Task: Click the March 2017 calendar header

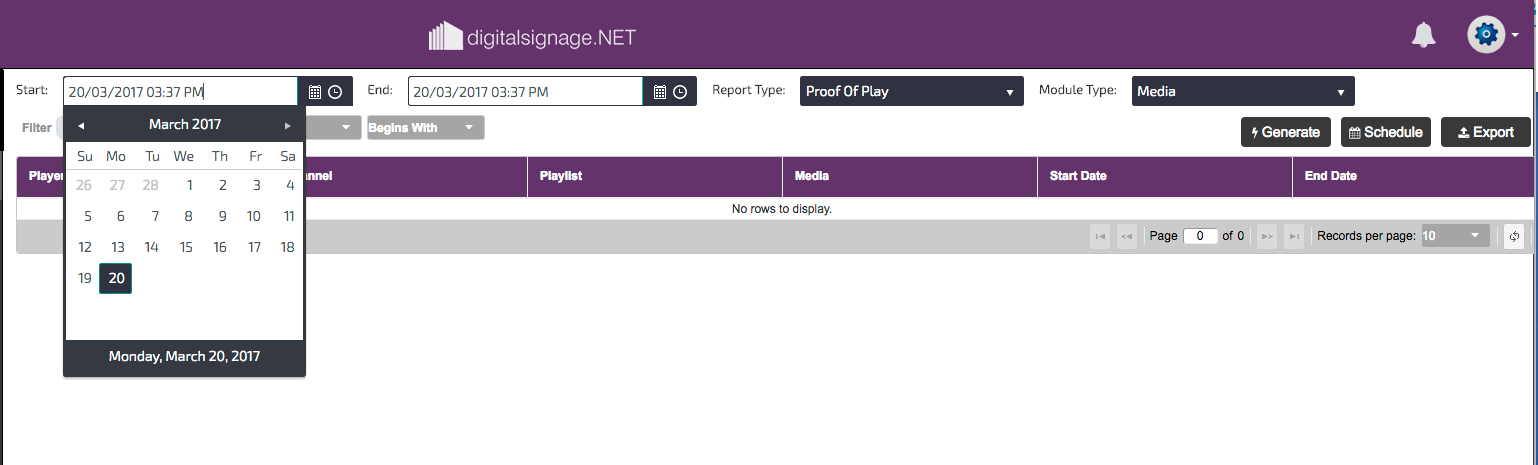Action: [x=185, y=125]
